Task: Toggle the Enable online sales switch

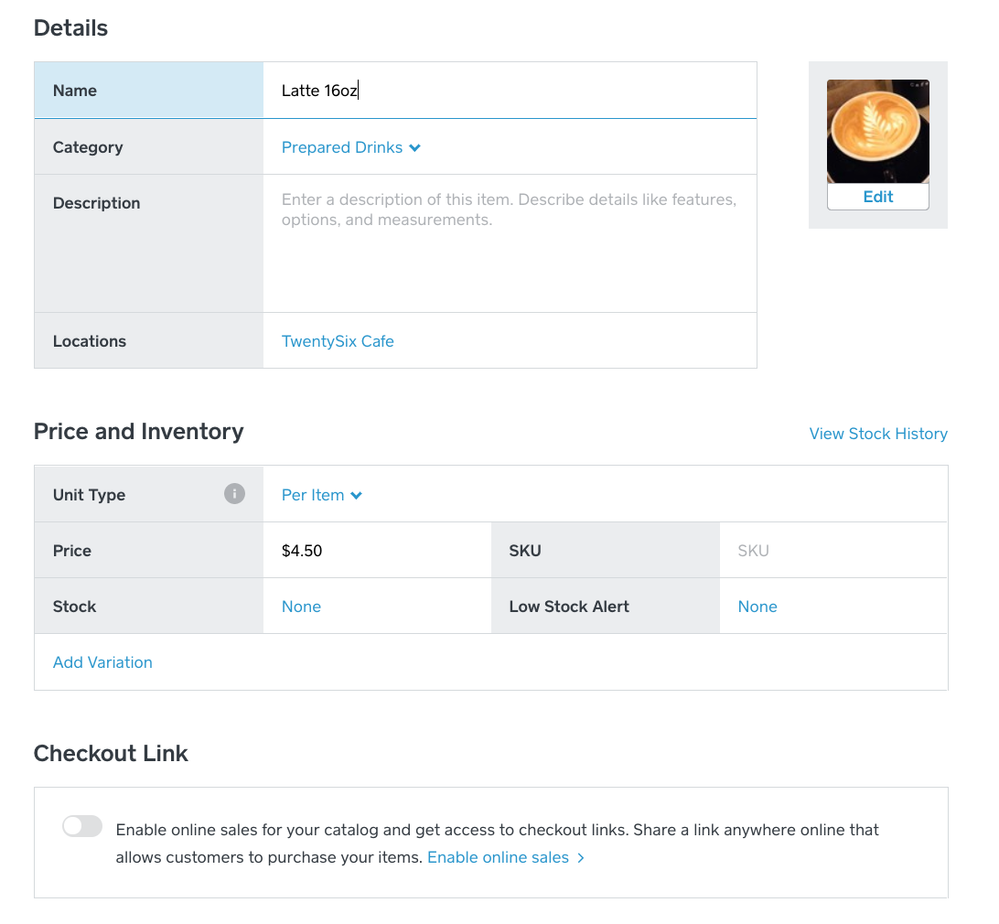Action: [x=82, y=826]
